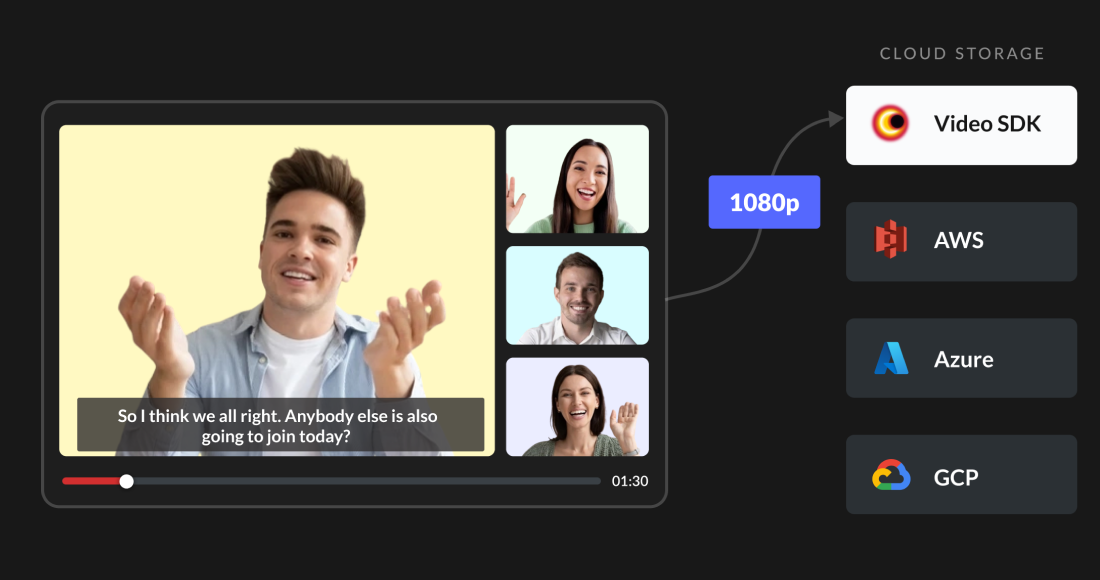The image size is (1100, 580).
Task: Select the man in white shirt thumbnail
Action: coord(577,295)
